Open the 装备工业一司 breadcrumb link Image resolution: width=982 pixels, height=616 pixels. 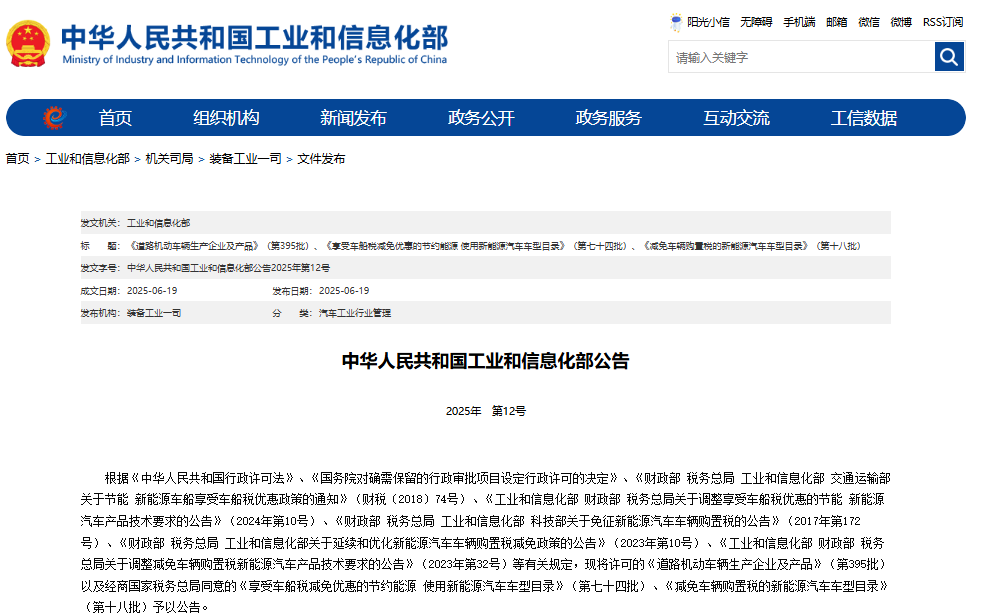click(x=243, y=157)
